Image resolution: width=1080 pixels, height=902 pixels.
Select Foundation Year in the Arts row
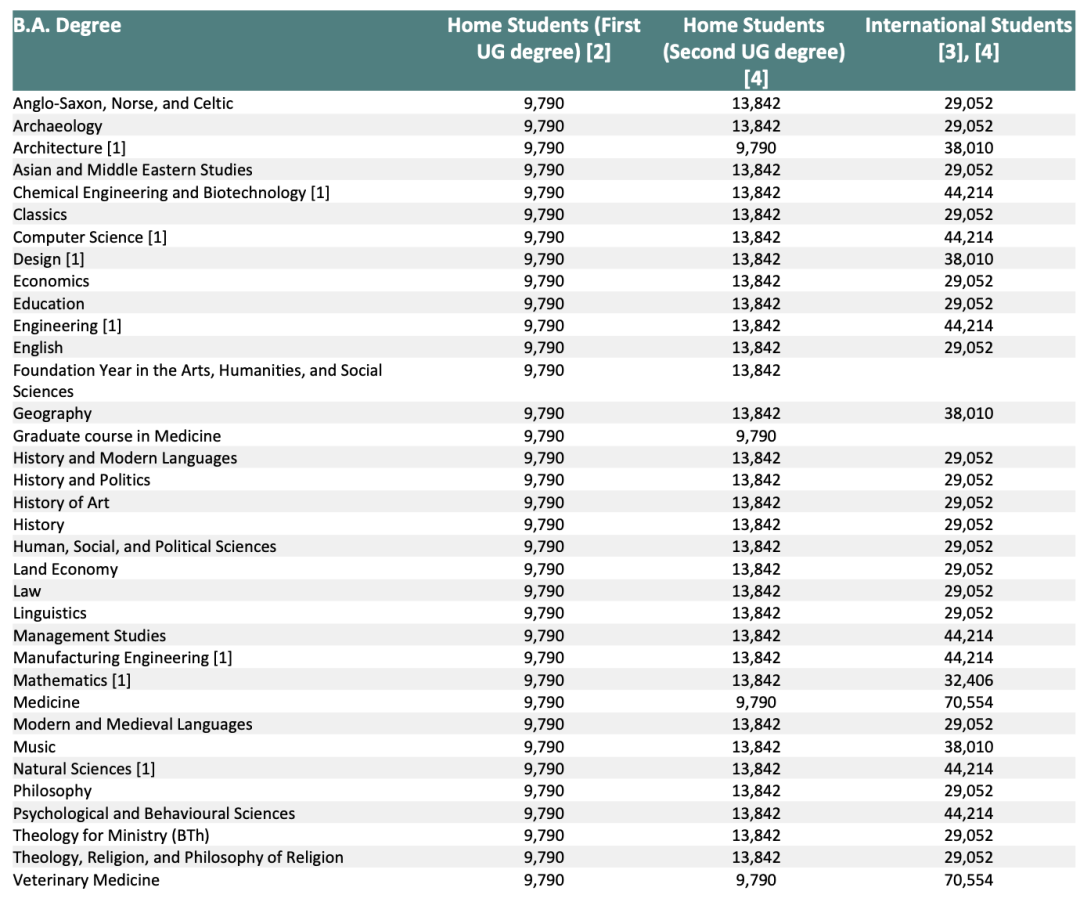point(543,380)
